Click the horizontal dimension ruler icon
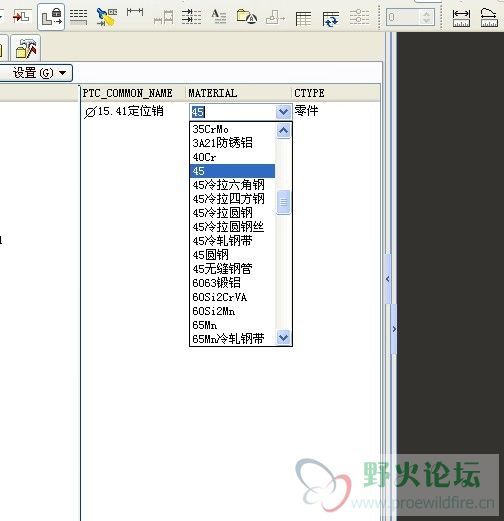Viewport: 504px width, 521px height. (461, 18)
